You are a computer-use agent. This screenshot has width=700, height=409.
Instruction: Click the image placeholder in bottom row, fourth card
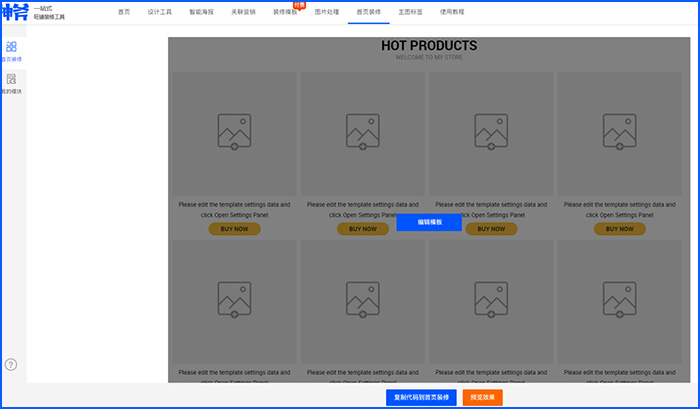pyautogui.click(x=620, y=299)
